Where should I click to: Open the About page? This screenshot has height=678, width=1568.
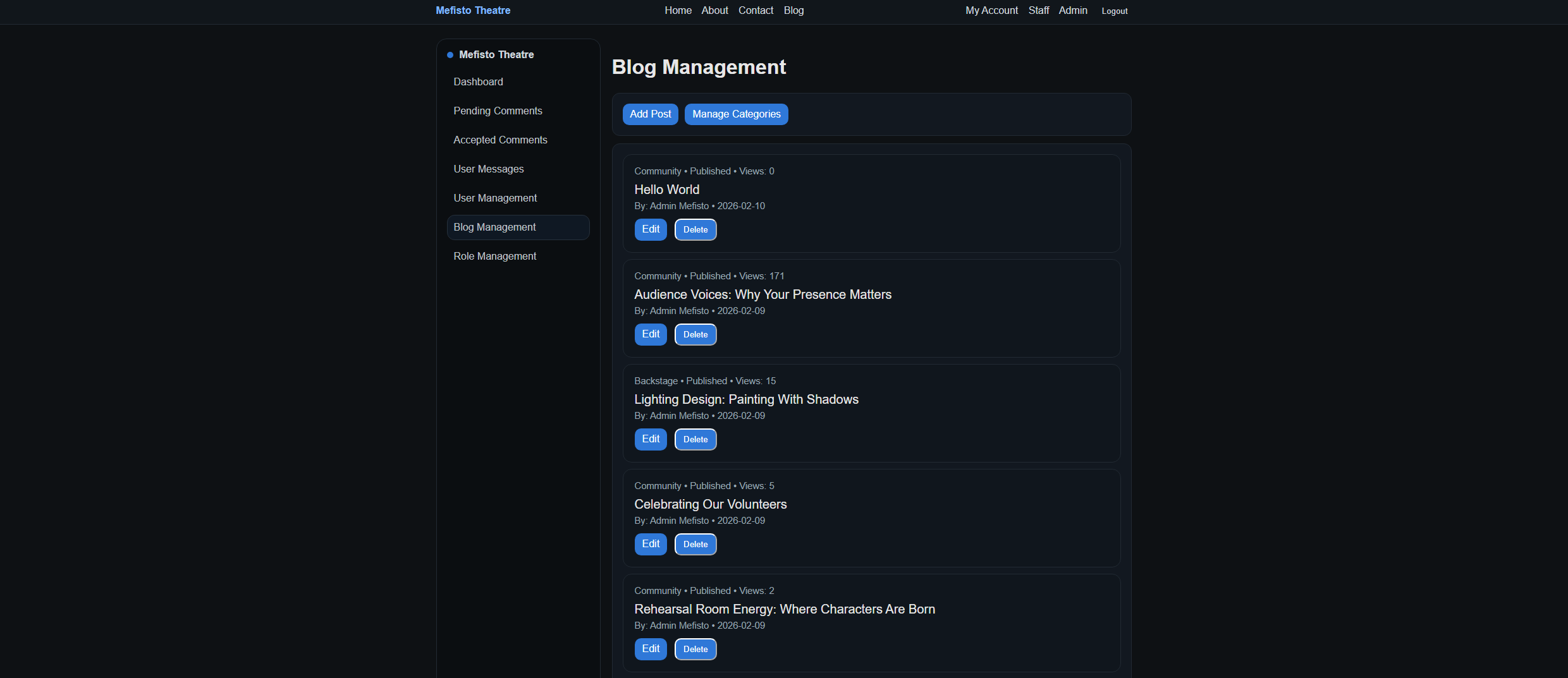(x=714, y=10)
